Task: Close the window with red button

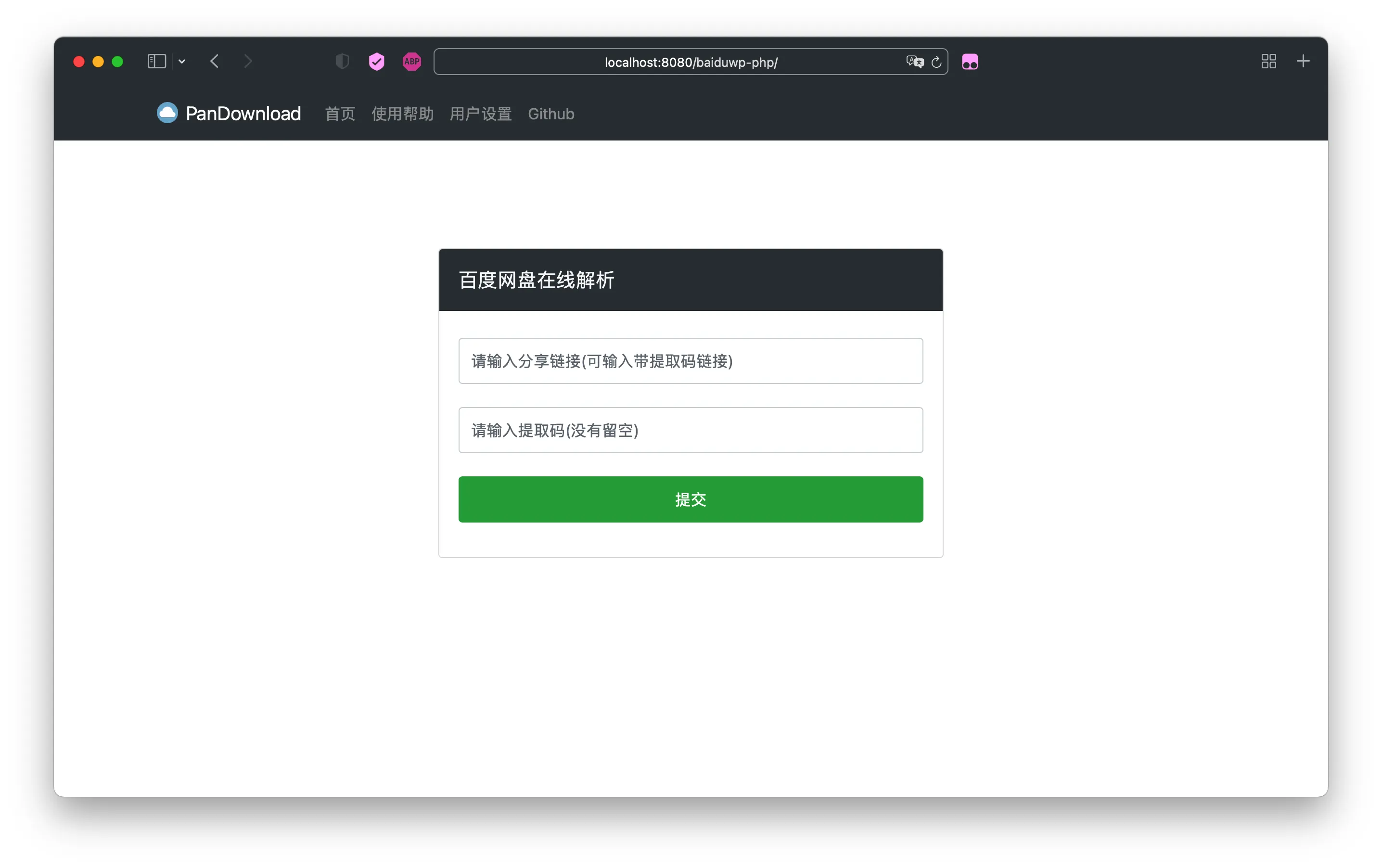Action: [x=79, y=62]
